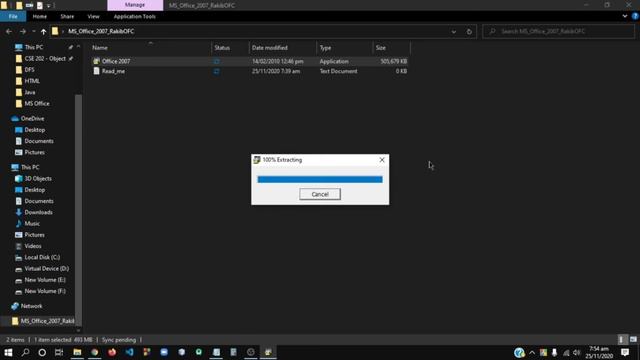Click the extraction progress bar
The image size is (640, 360).
tap(320, 179)
